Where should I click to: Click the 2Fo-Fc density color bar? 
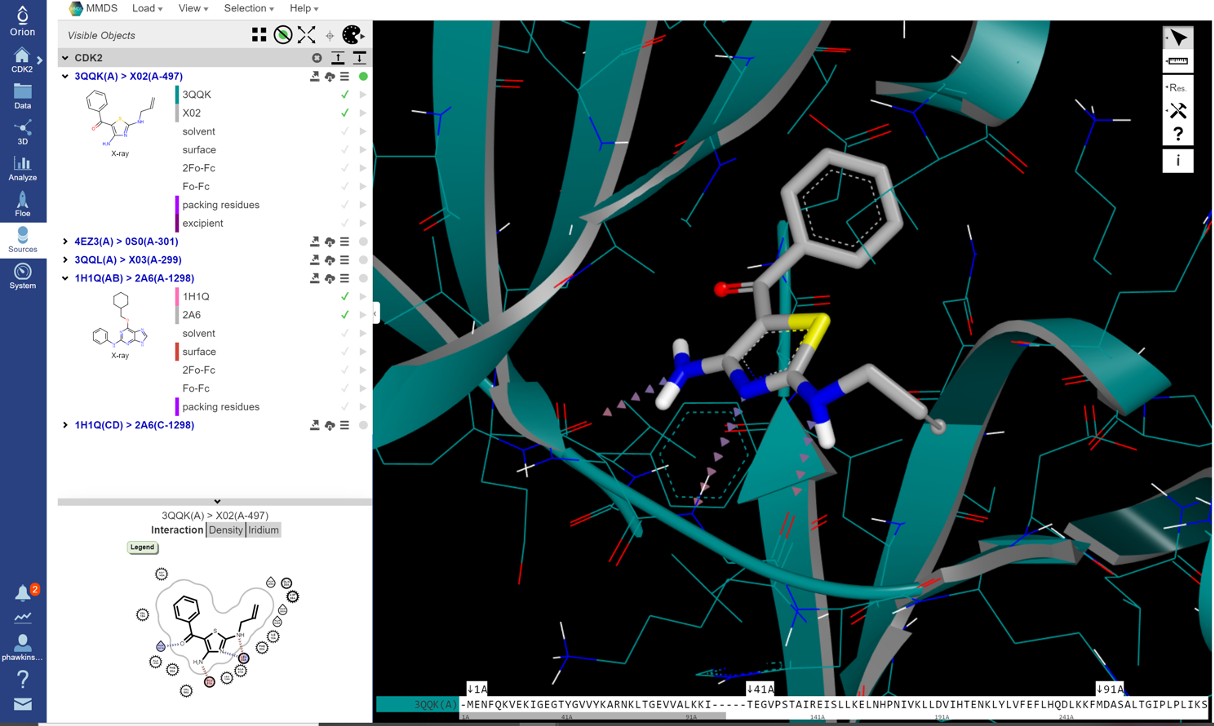(178, 168)
